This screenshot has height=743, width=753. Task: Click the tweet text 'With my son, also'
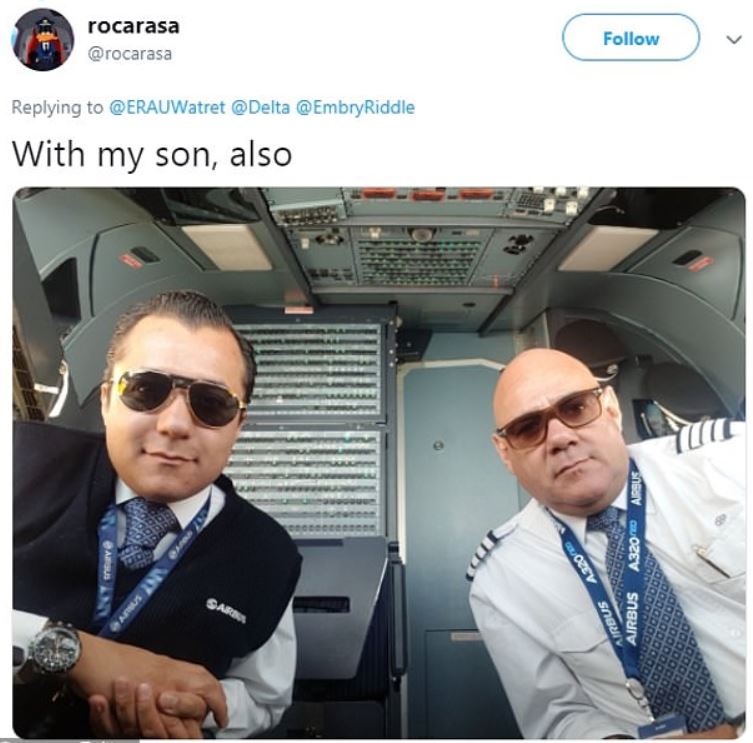152,155
